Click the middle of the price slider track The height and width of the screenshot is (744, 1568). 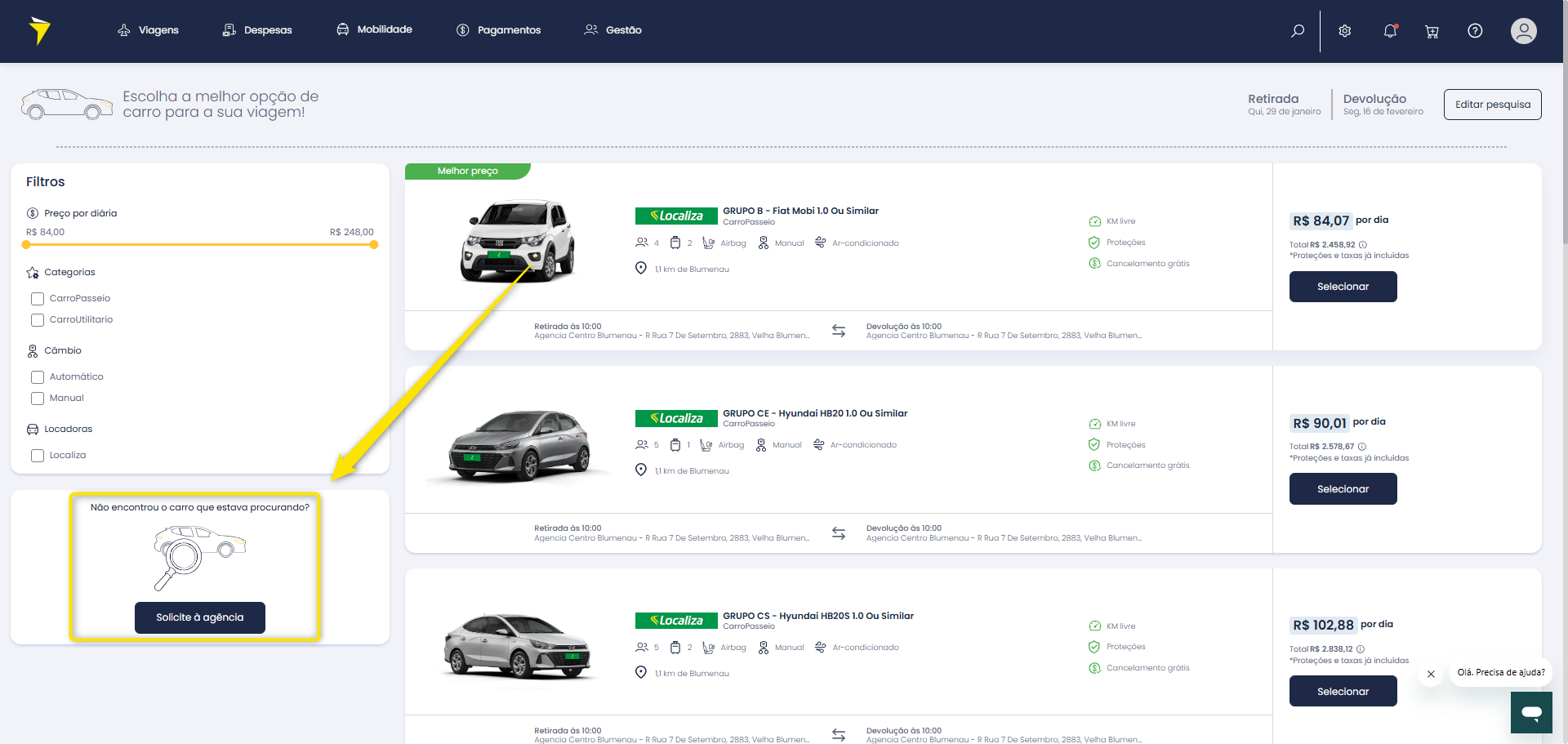tap(200, 245)
